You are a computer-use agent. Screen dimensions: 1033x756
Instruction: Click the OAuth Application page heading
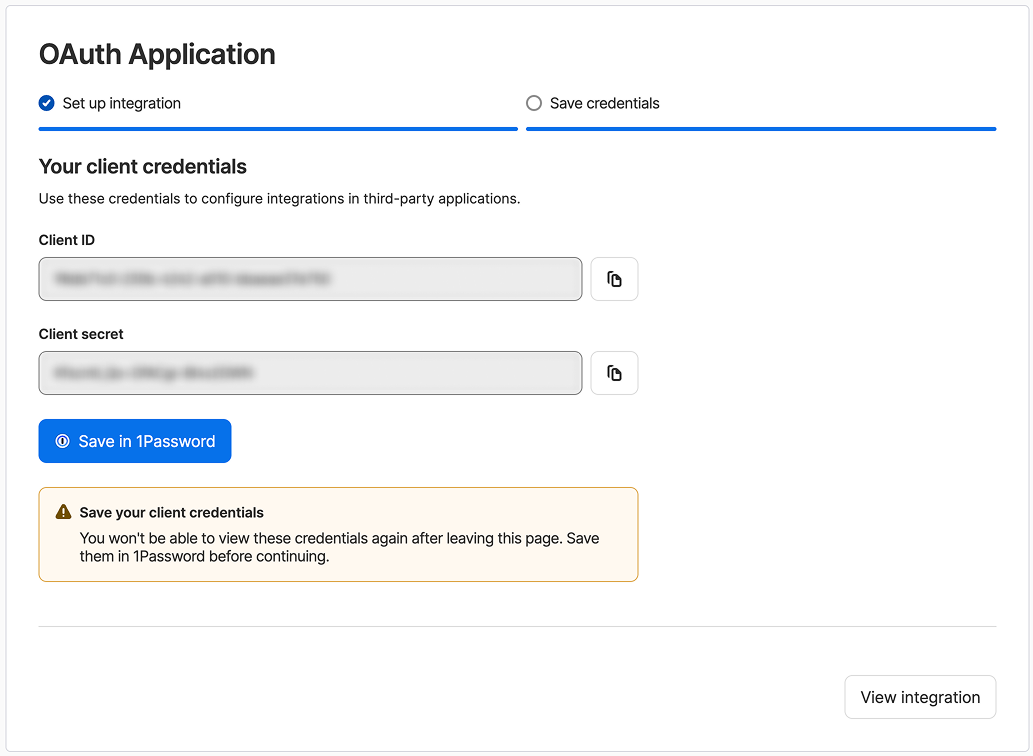[157, 54]
